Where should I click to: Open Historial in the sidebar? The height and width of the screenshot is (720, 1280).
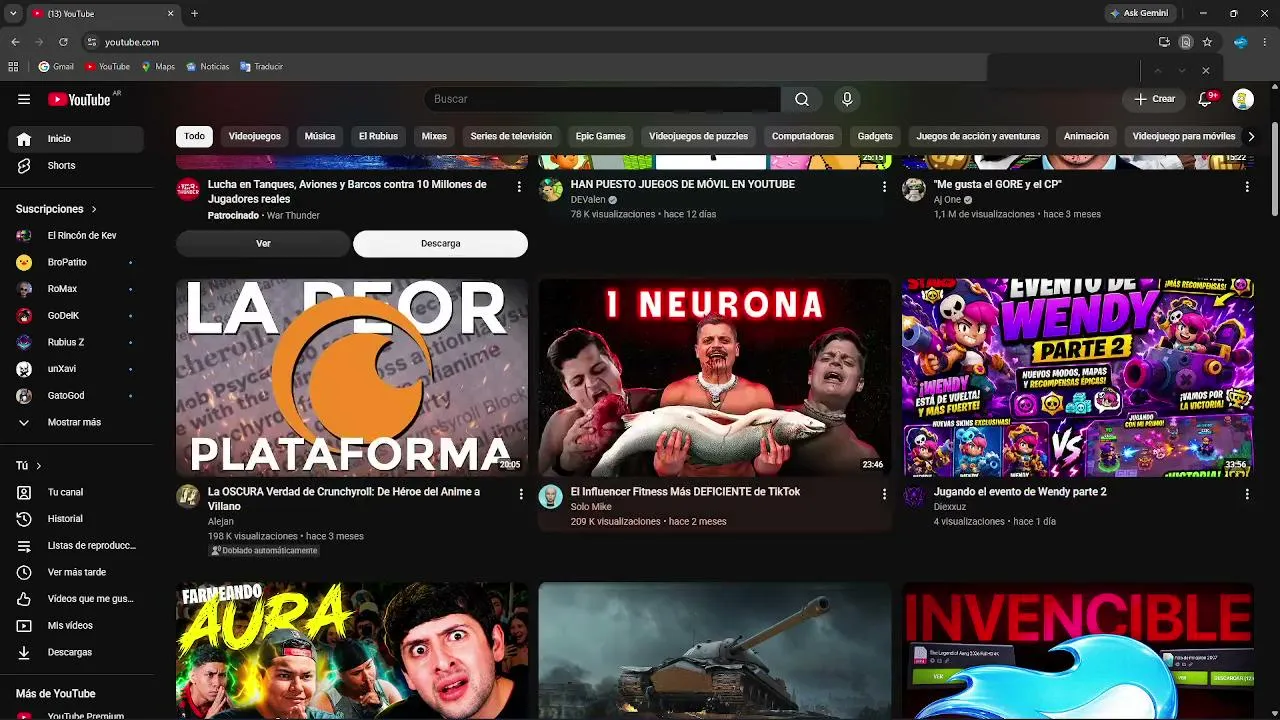tap(76, 519)
